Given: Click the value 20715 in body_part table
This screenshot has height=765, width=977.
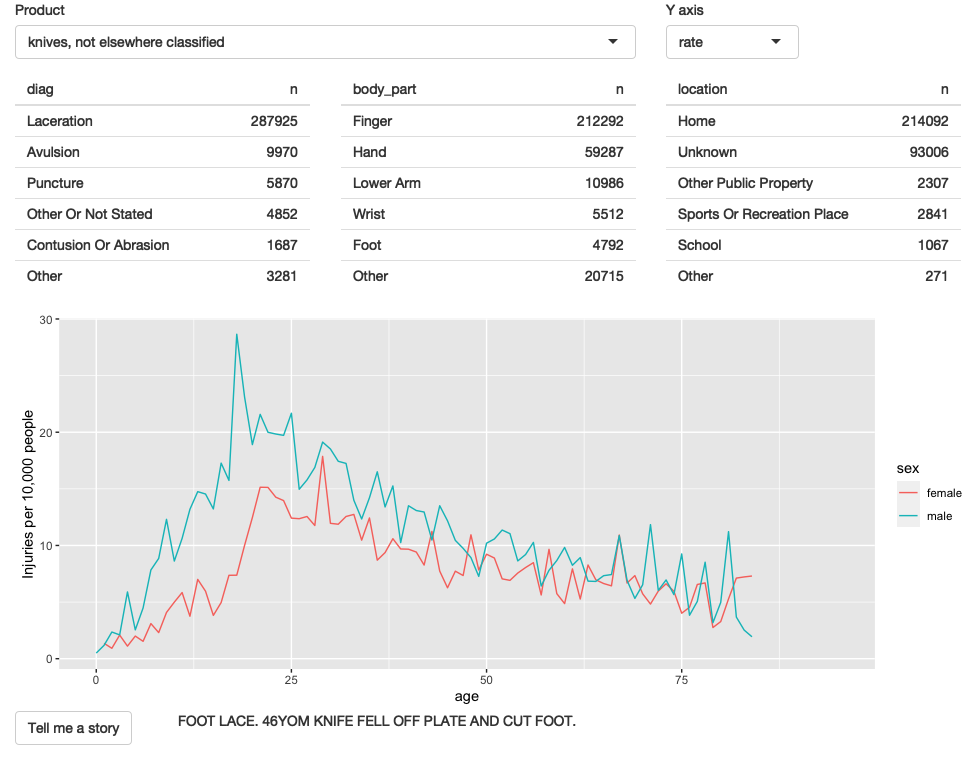Looking at the screenshot, I should point(604,276).
